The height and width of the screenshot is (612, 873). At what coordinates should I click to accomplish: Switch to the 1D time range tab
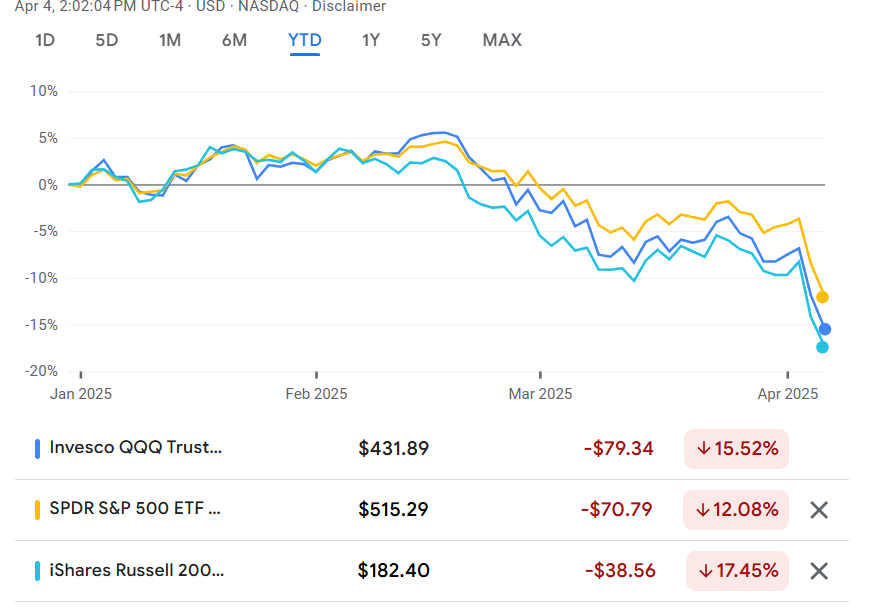[45, 40]
